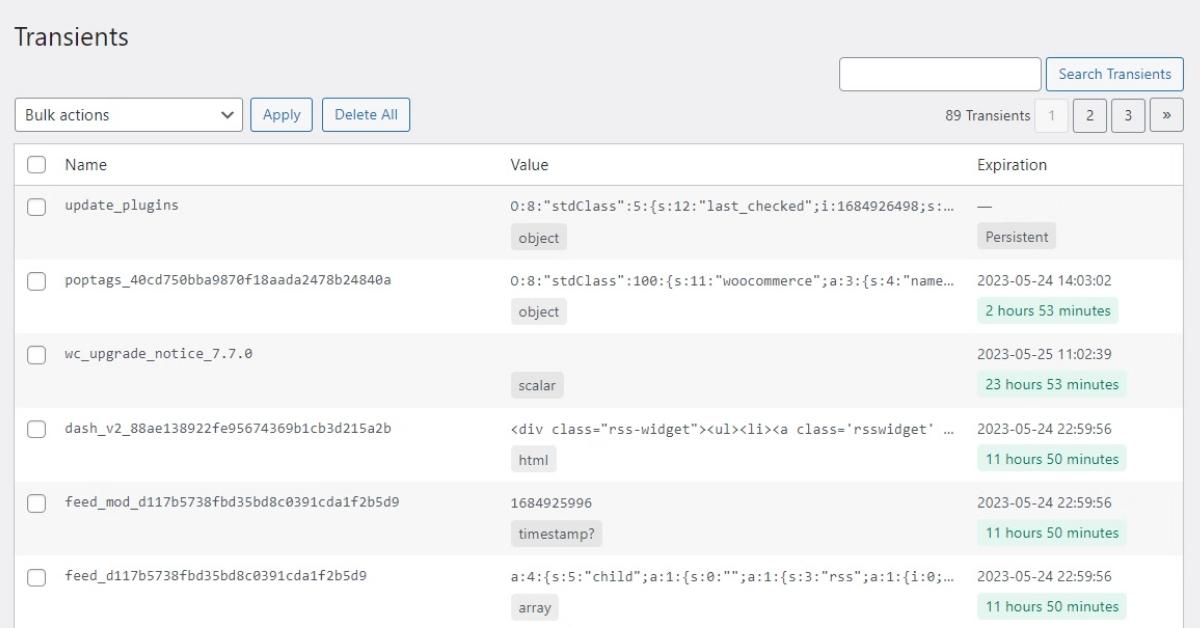The width and height of the screenshot is (1200, 628).
Task: Check the select-all checkbox in table header
Action: 36,165
